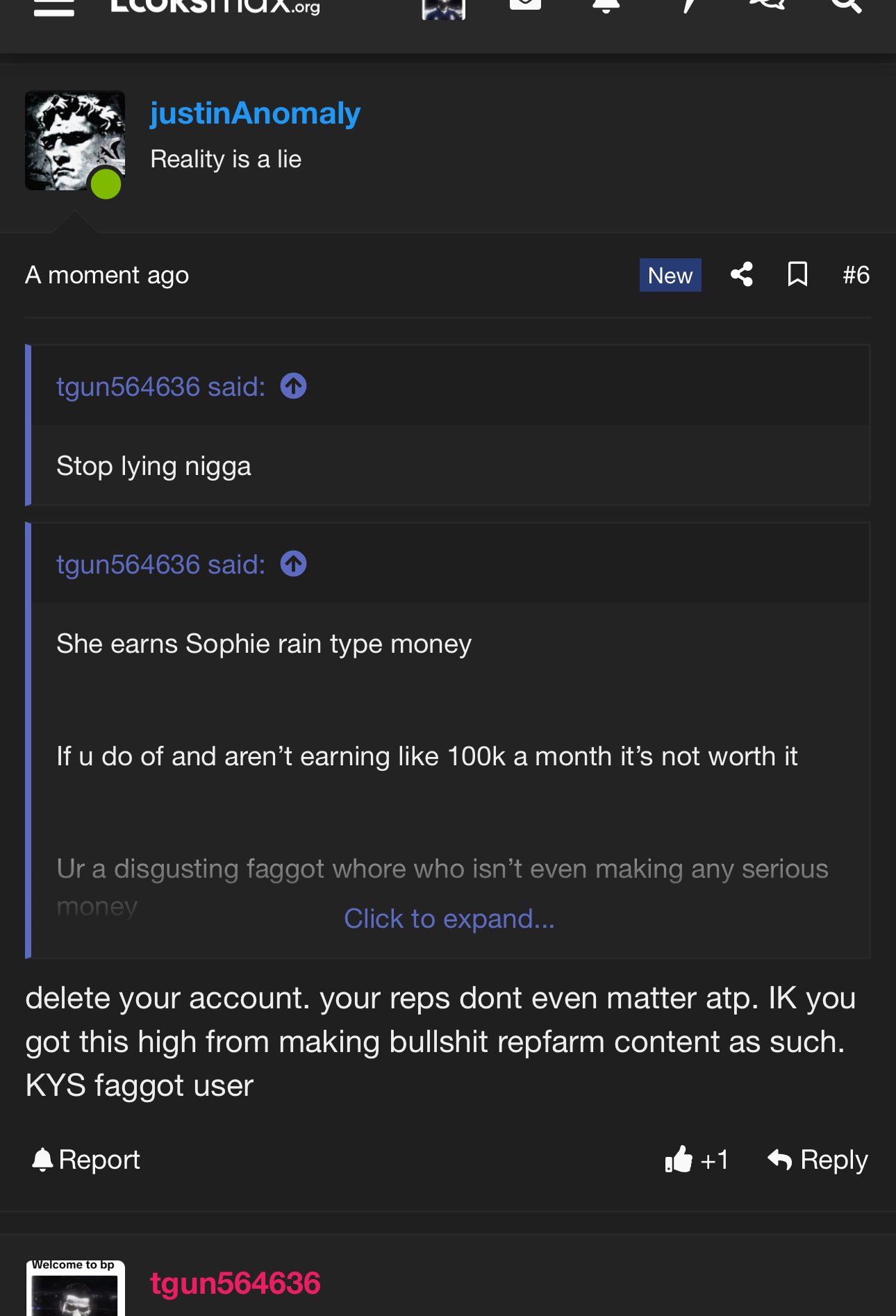
Task: Open the hamburger navigation menu
Action: point(53,7)
